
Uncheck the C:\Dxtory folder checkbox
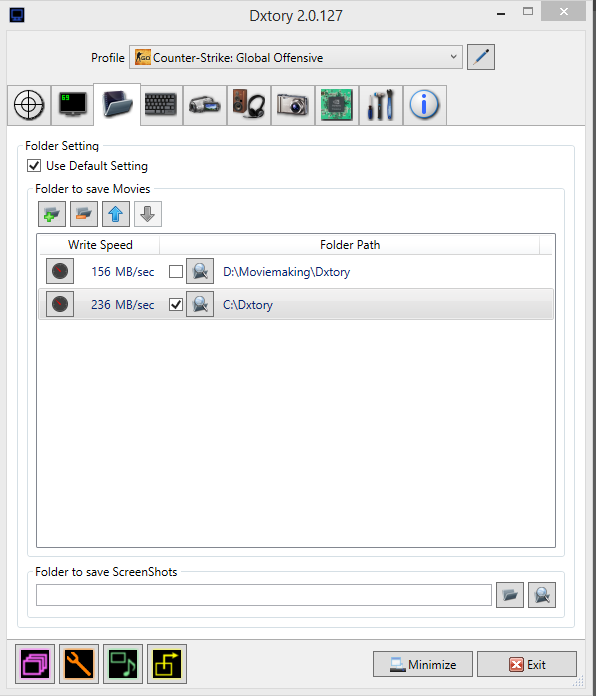coord(176,304)
